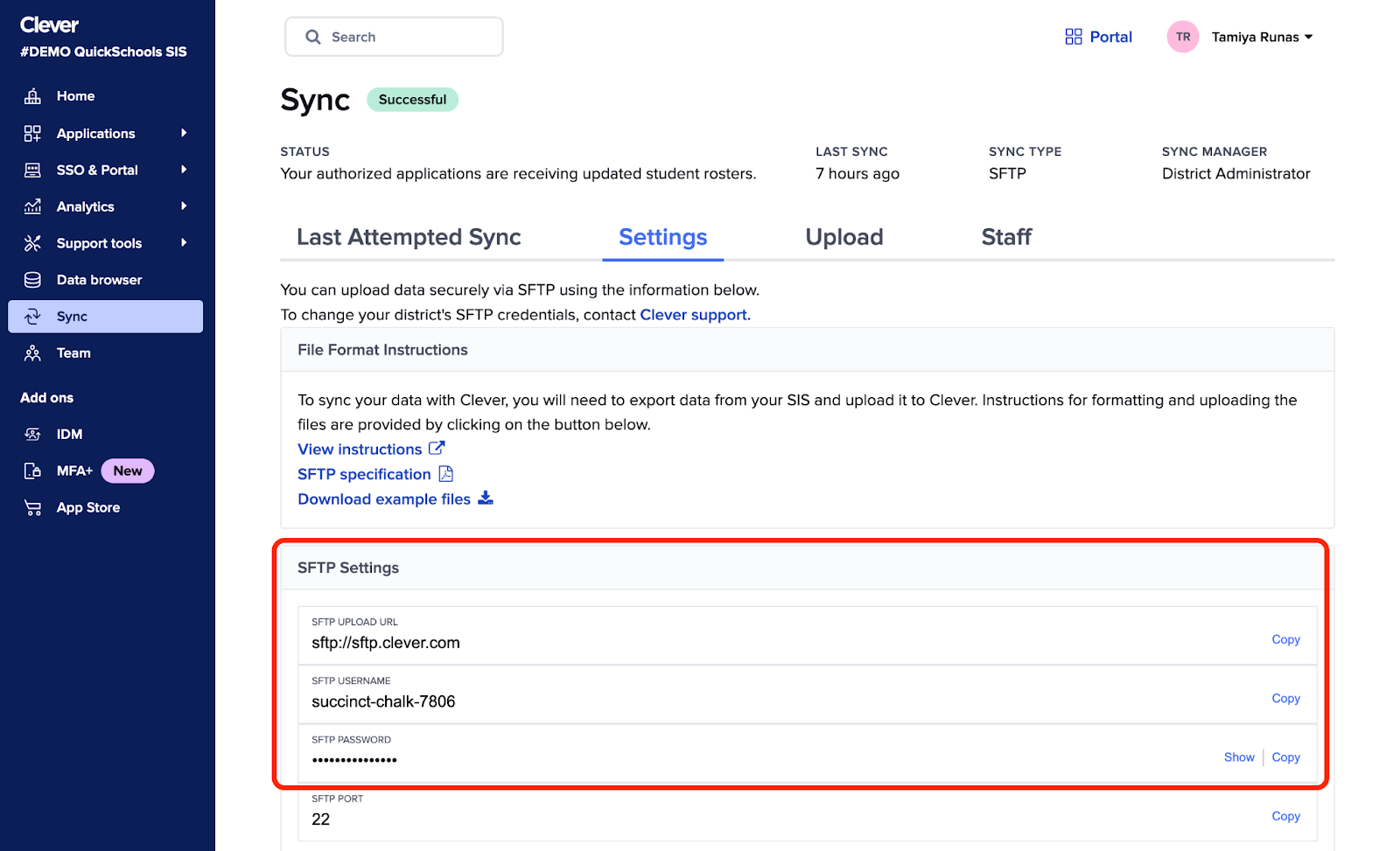Image resolution: width=1400 pixels, height=851 pixels.
Task: Click the masked SFTP password dots
Action: [354, 760]
